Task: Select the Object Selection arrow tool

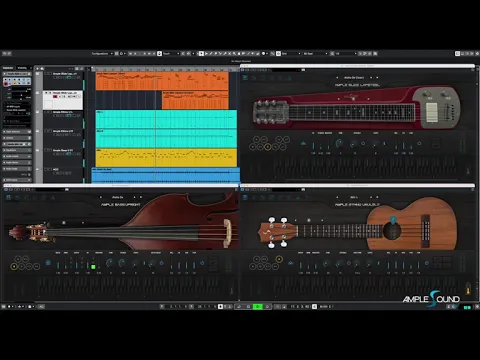Action: click(x=201, y=53)
